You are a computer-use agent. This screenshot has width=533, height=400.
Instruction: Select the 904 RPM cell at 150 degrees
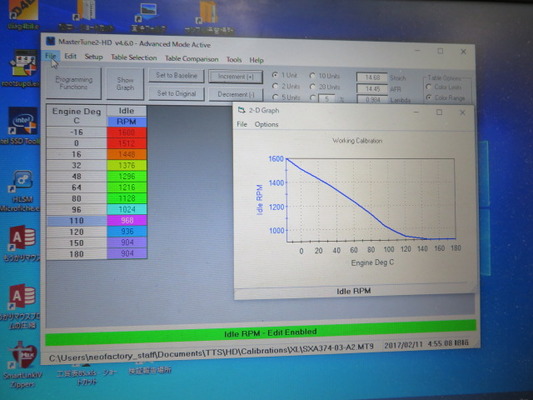tap(126, 243)
